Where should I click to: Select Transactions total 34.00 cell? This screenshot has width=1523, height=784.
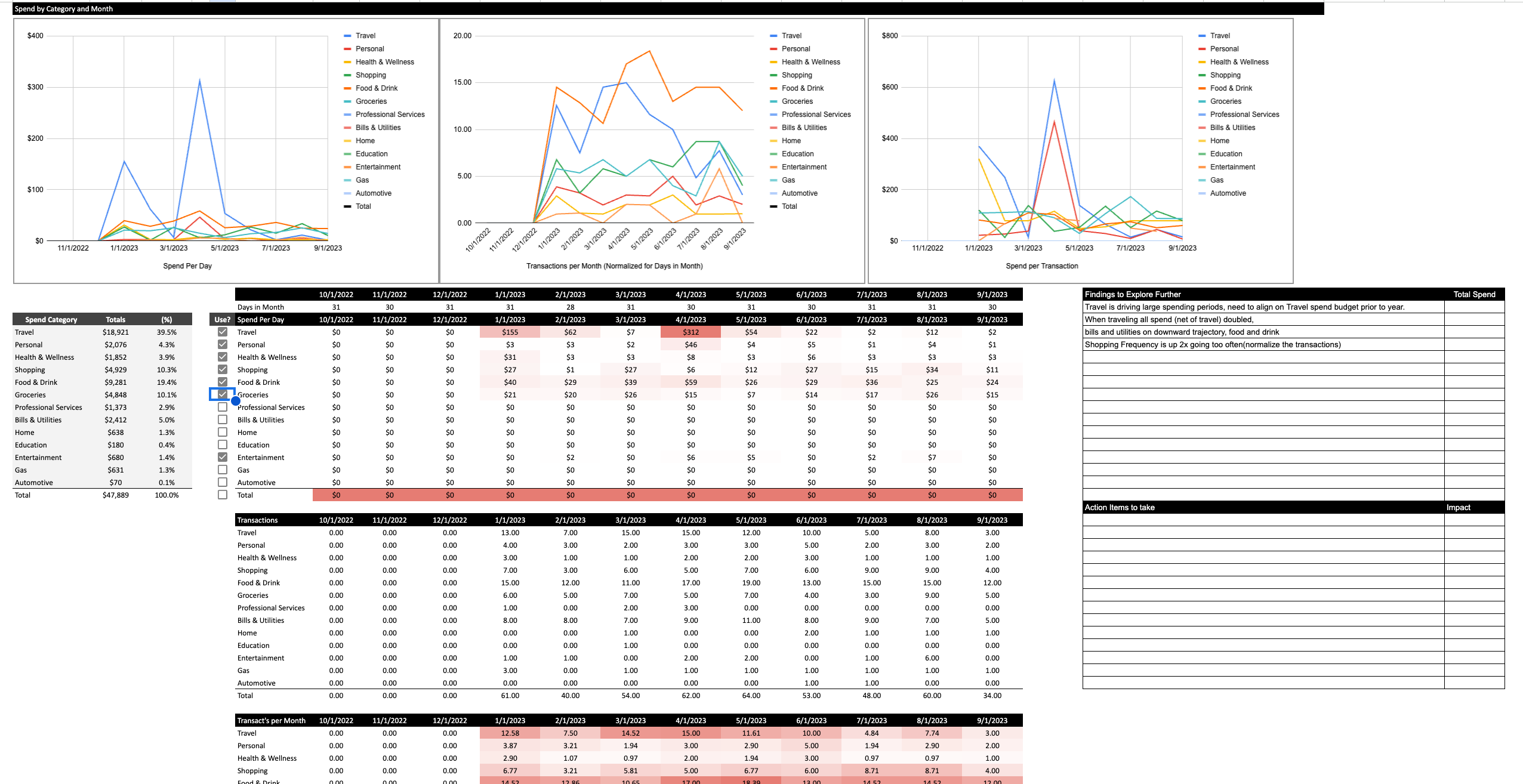click(x=992, y=695)
